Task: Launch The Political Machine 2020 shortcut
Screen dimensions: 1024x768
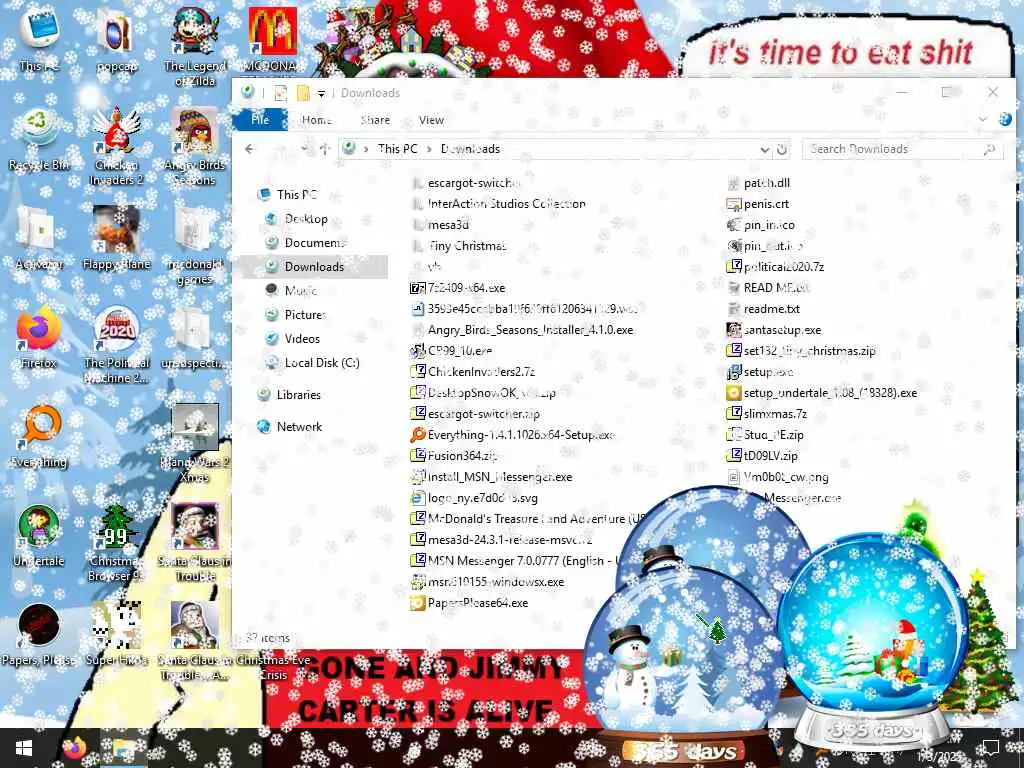Action: tap(116, 344)
